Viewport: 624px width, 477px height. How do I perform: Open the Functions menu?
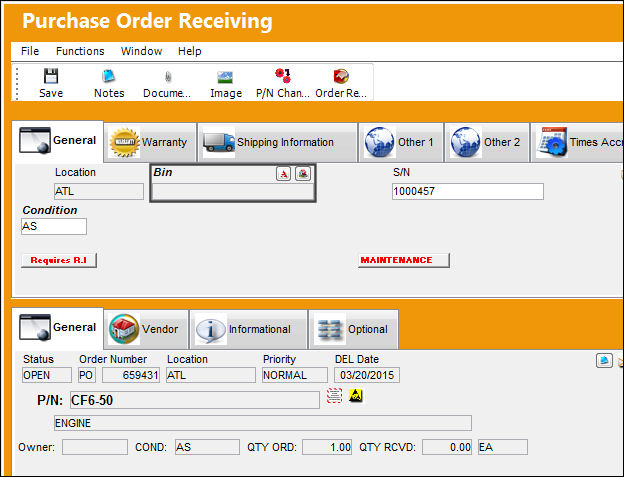80,51
